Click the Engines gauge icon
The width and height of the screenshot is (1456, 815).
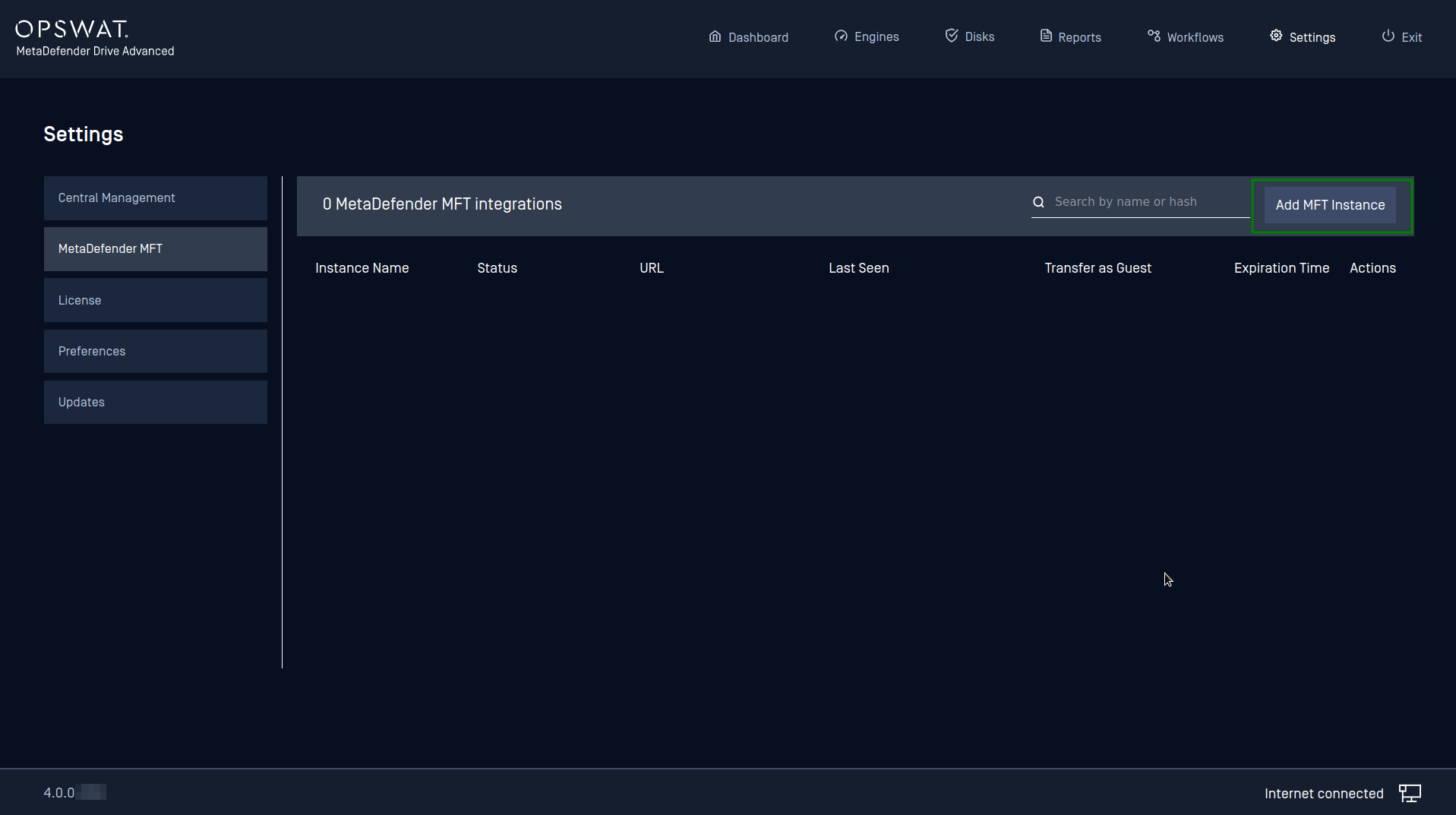coord(841,36)
